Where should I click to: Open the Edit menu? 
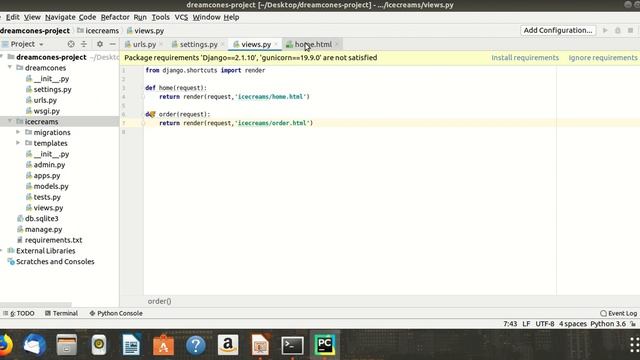point(13,17)
